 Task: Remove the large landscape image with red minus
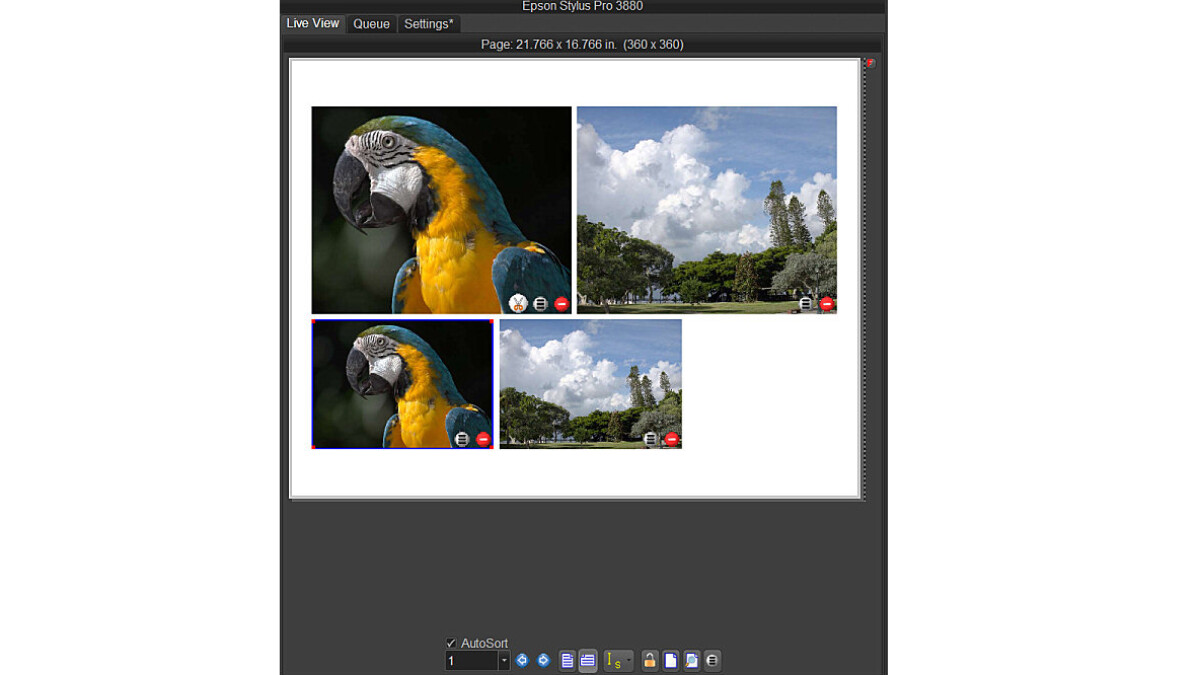[x=826, y=303]
